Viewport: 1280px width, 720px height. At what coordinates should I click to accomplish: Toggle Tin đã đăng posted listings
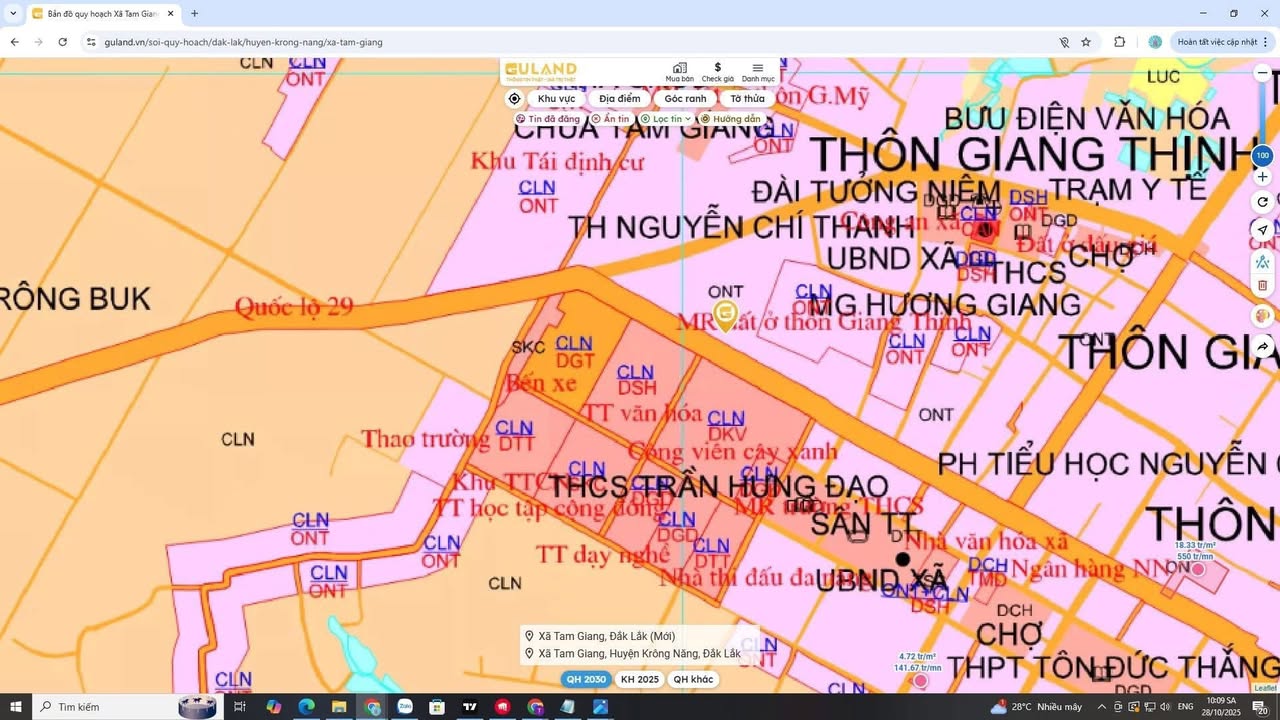pyautogui.click(x=548, y=119)
